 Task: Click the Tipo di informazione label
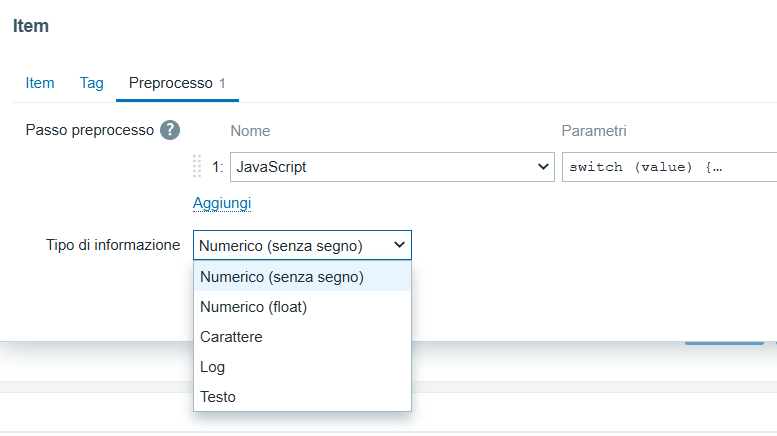click(x=113, y=245)
